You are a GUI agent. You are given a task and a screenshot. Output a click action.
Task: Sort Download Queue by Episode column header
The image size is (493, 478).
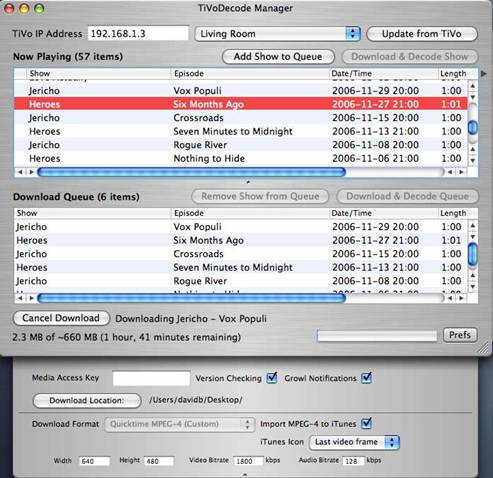click(x=250, y=213)
